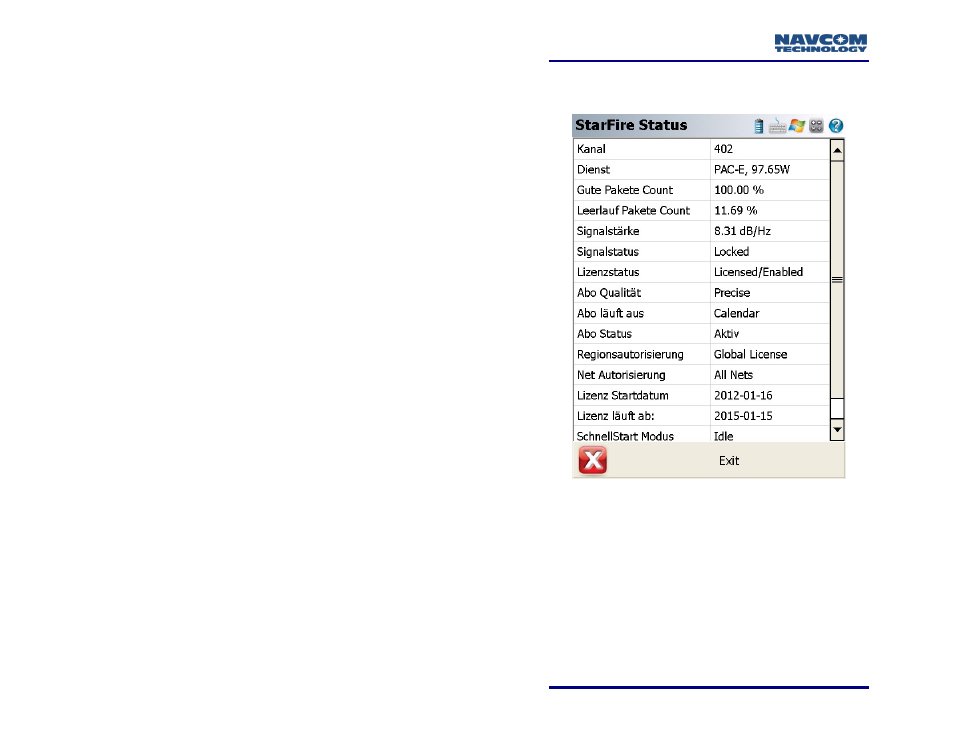The width and height of the screenshot is (954, 737).
Task: Open the on-screen keyboard icon
Action: 777,126
